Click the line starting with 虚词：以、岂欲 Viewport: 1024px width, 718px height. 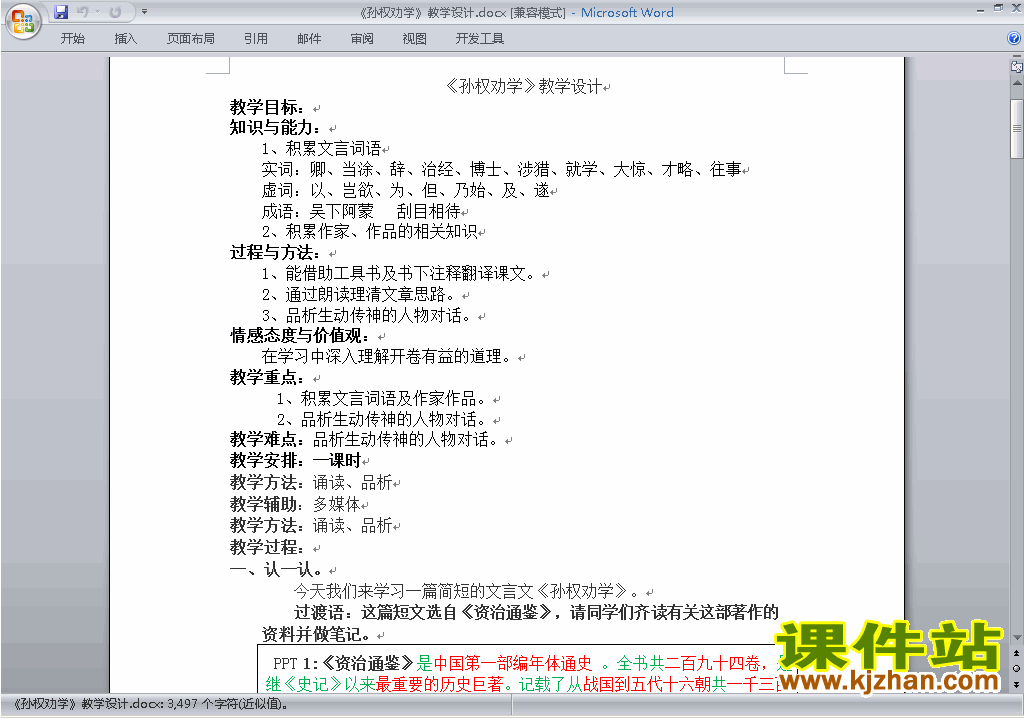click(406, 191)
